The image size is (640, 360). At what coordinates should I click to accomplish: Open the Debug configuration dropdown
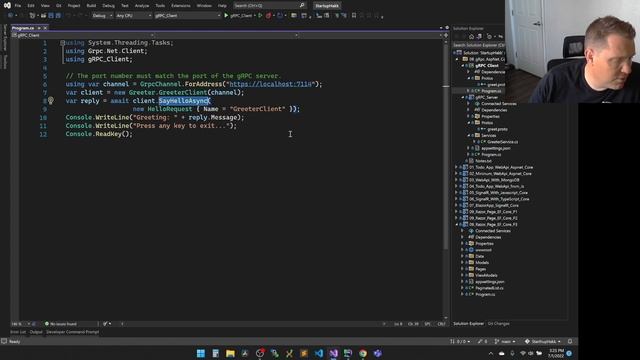tap(102, 16)
